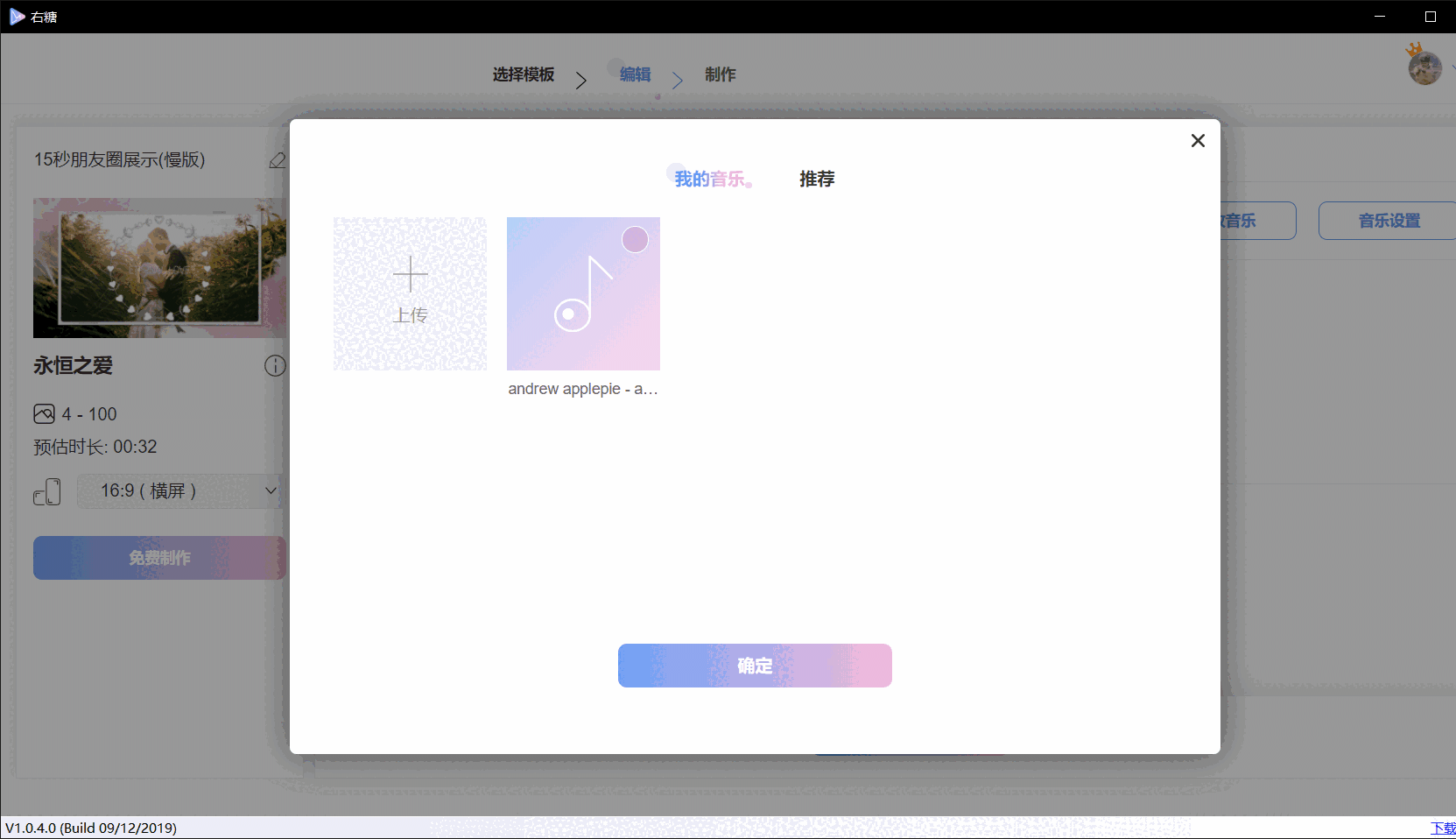Image resolution: width=1456 pixels, height=839 pixels.
Task: Click the gradient 免费制作 button
Action: click(x=158, y=558)
